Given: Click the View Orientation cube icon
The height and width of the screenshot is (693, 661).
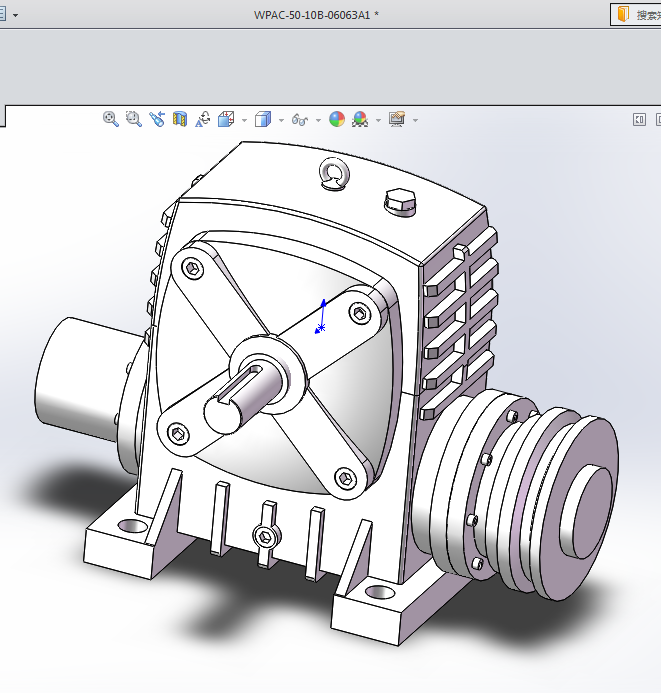Looking at the screenshot, I should tap(226, 119).
